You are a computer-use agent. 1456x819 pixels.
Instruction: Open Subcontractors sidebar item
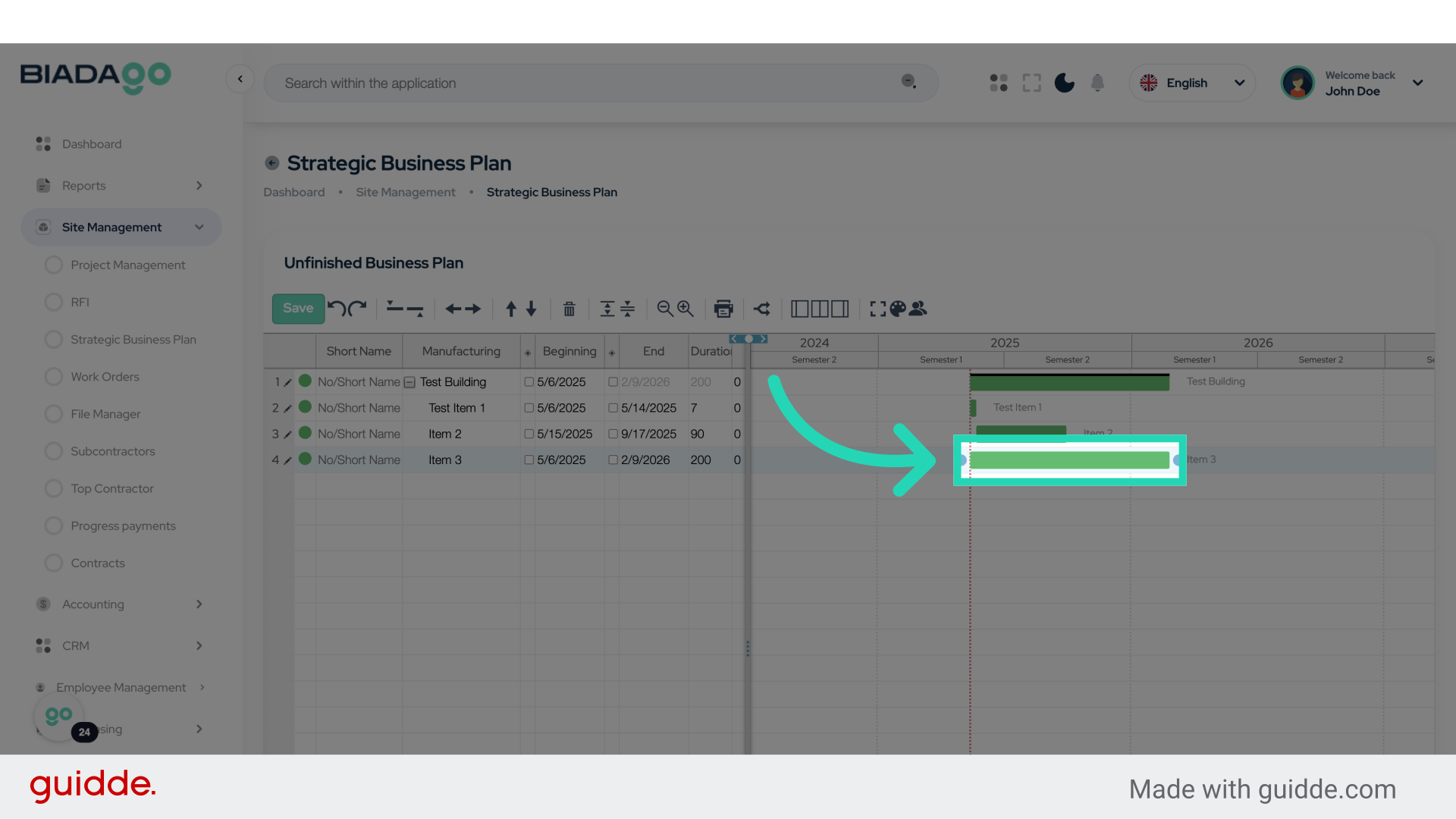(112, 451)
